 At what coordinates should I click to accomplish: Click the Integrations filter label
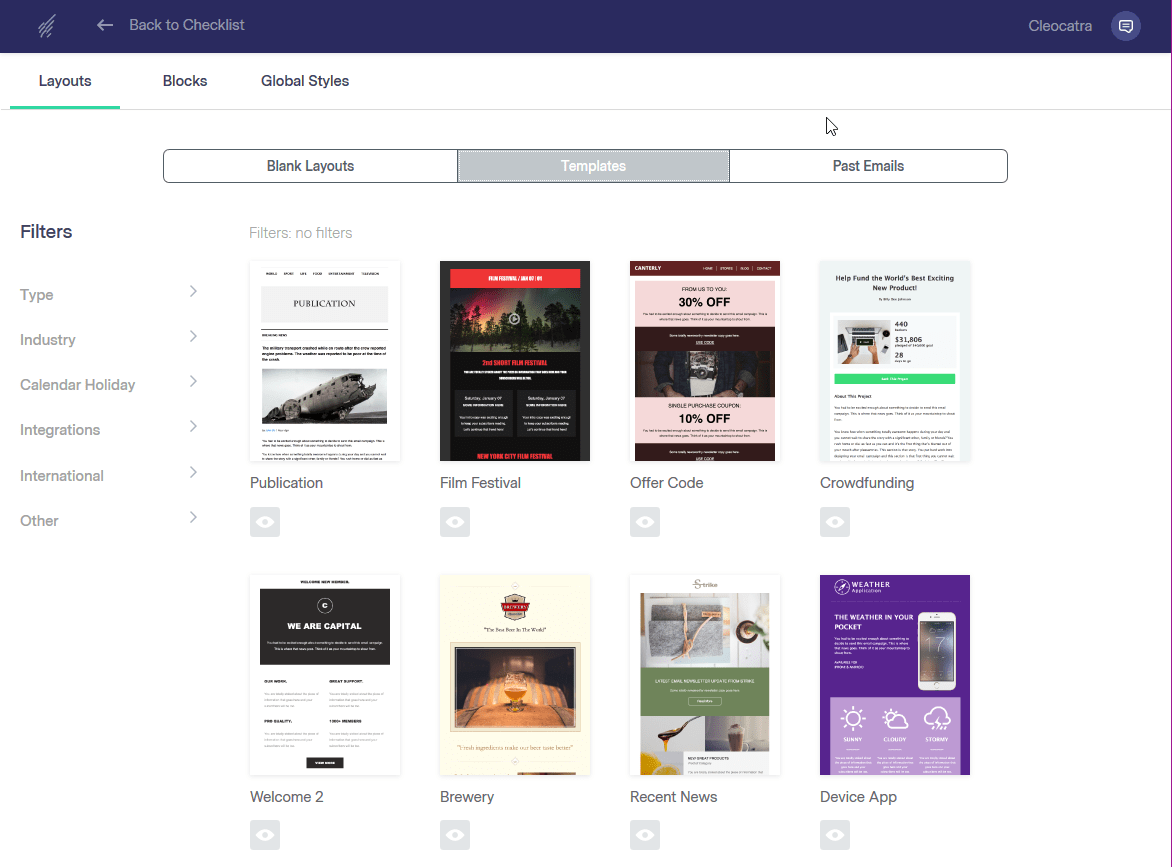pyautogui.click(x=60, y=430)
